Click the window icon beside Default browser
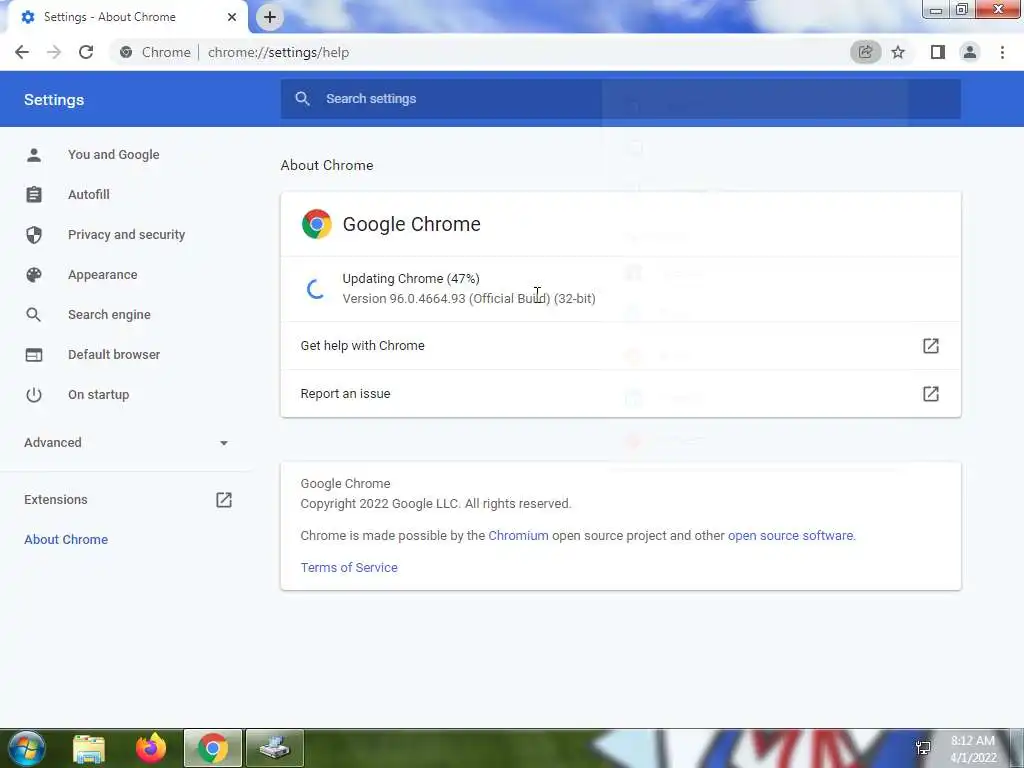 click(34, 355)
